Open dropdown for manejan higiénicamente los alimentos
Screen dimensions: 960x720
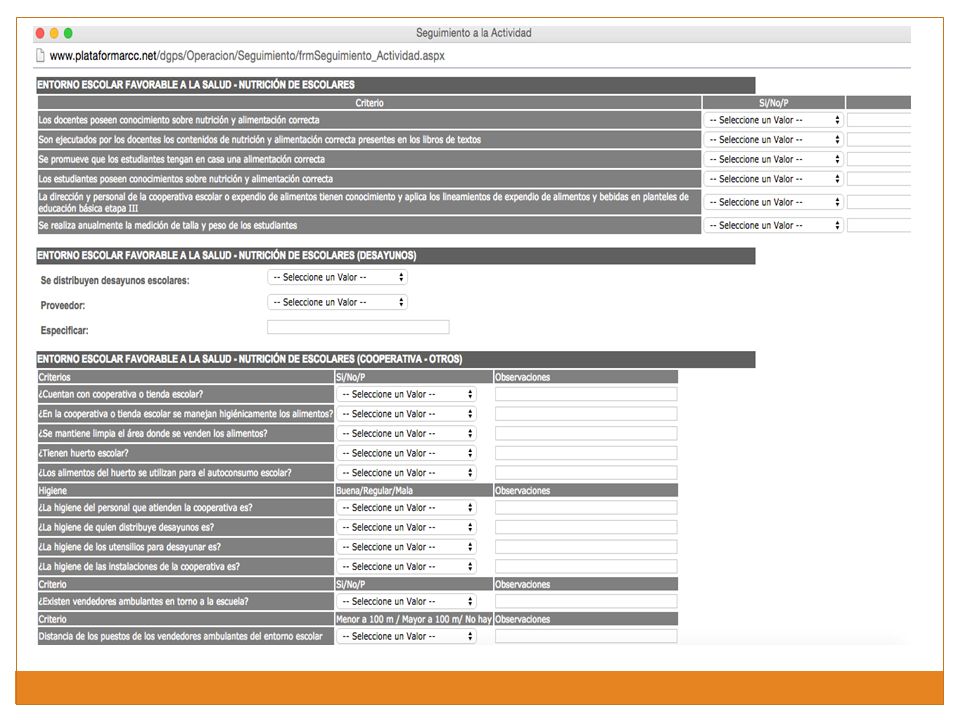click(406, 414)
